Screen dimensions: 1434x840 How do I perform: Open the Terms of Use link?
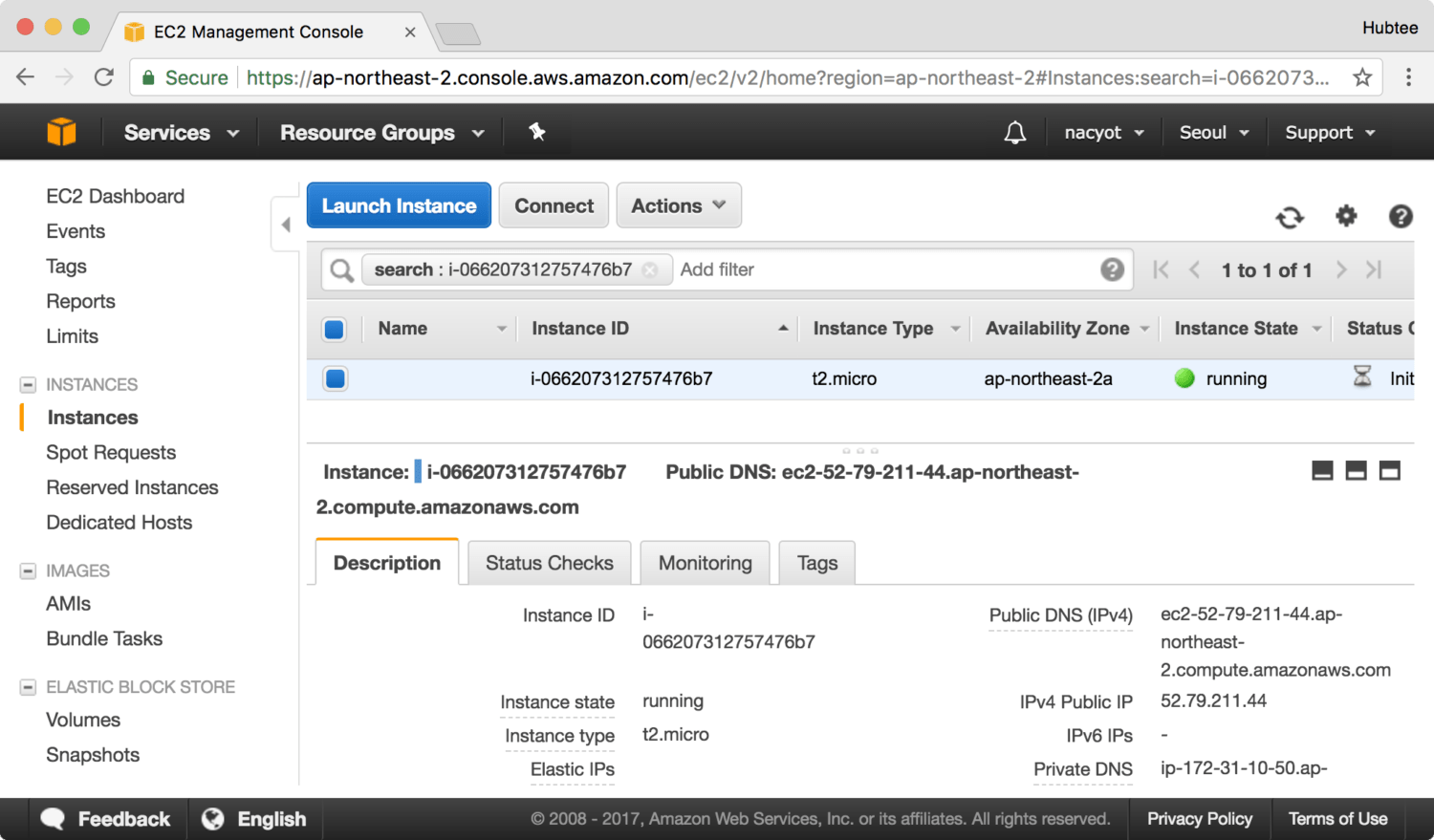pos(1337,819)
